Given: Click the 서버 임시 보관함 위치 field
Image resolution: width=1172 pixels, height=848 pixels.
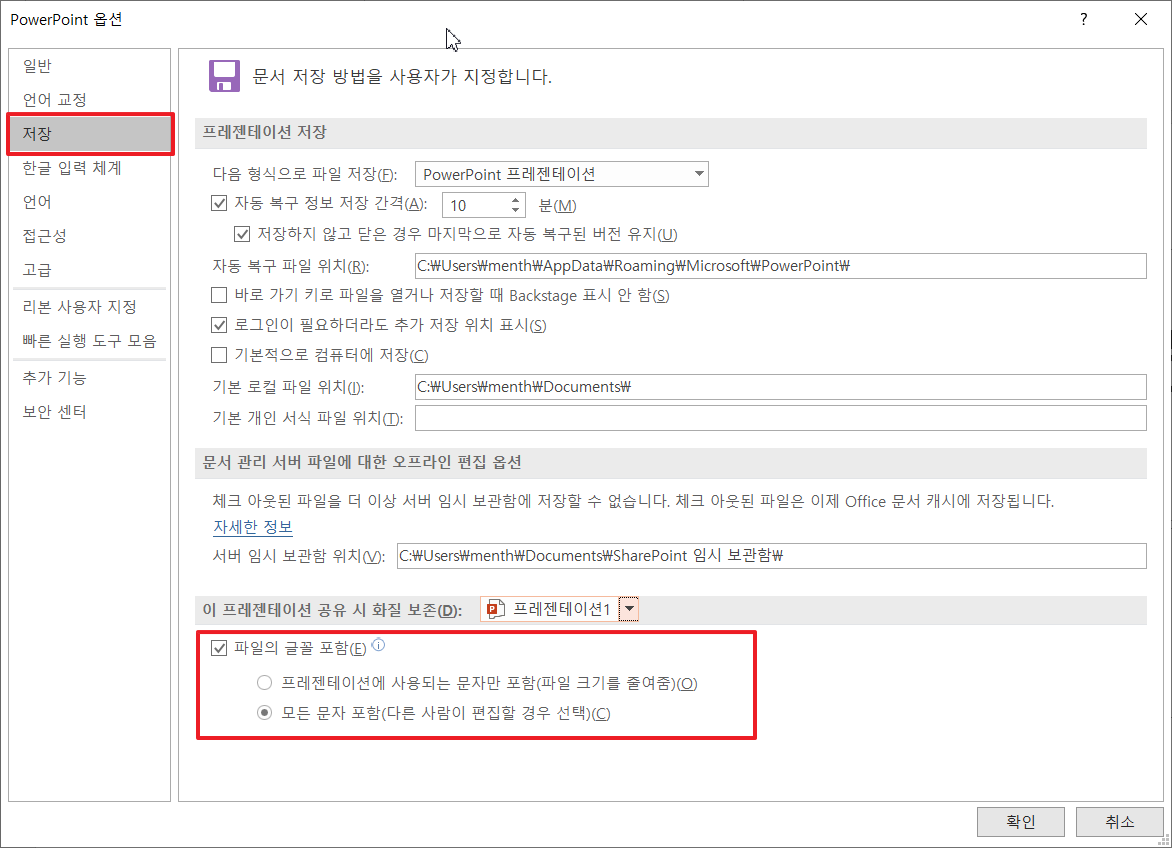Looking at the screenshot, I should [x=771, y=556].
